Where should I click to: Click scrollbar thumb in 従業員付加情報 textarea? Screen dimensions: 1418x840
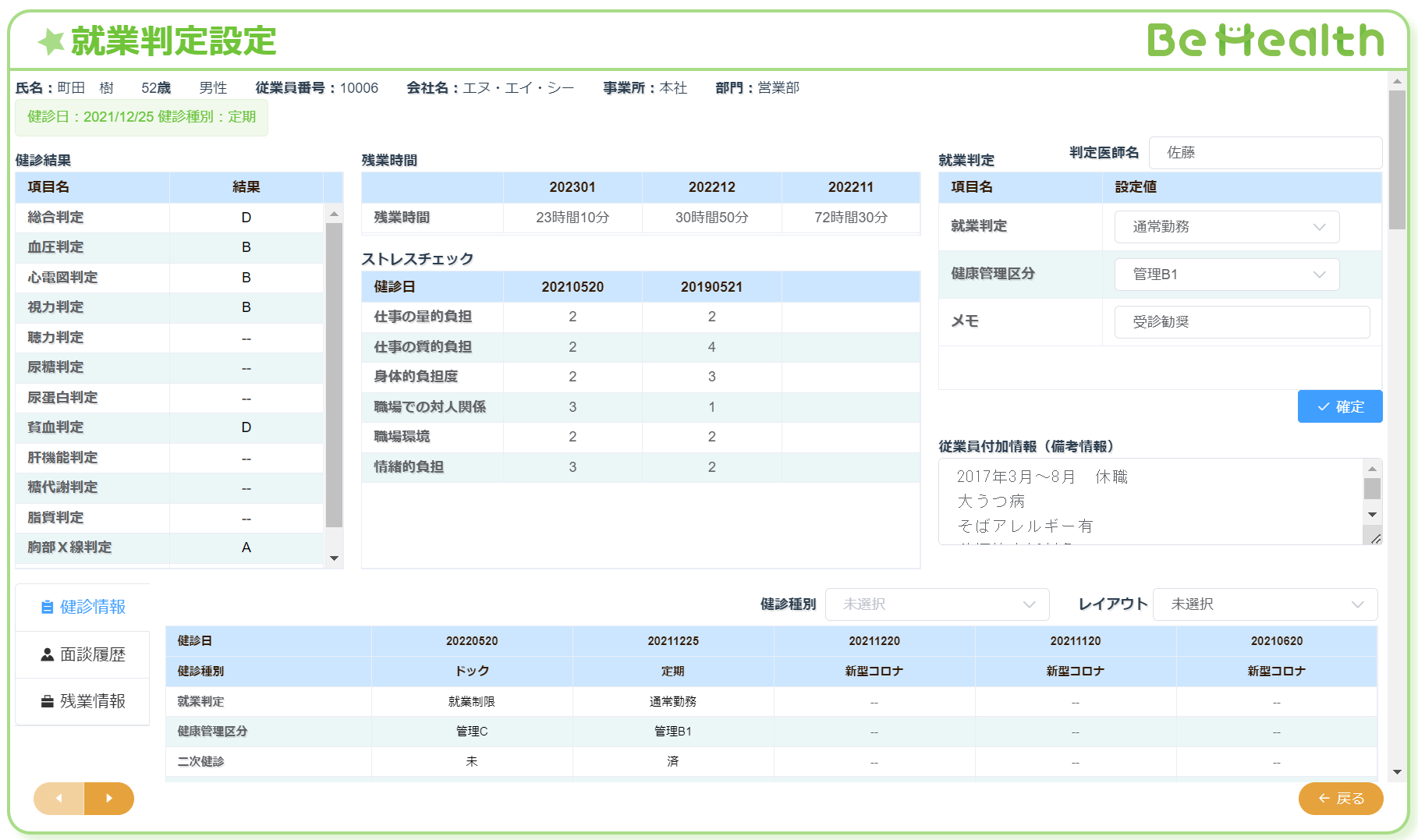click(x=1372, y=489)
